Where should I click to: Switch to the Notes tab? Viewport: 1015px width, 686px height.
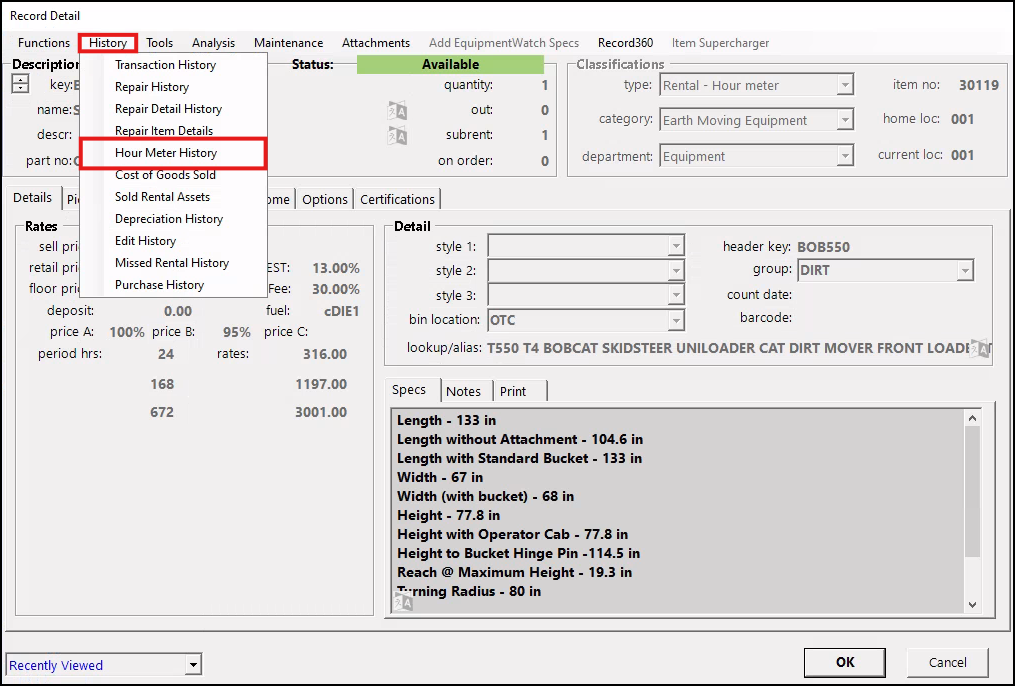(463, 391)
